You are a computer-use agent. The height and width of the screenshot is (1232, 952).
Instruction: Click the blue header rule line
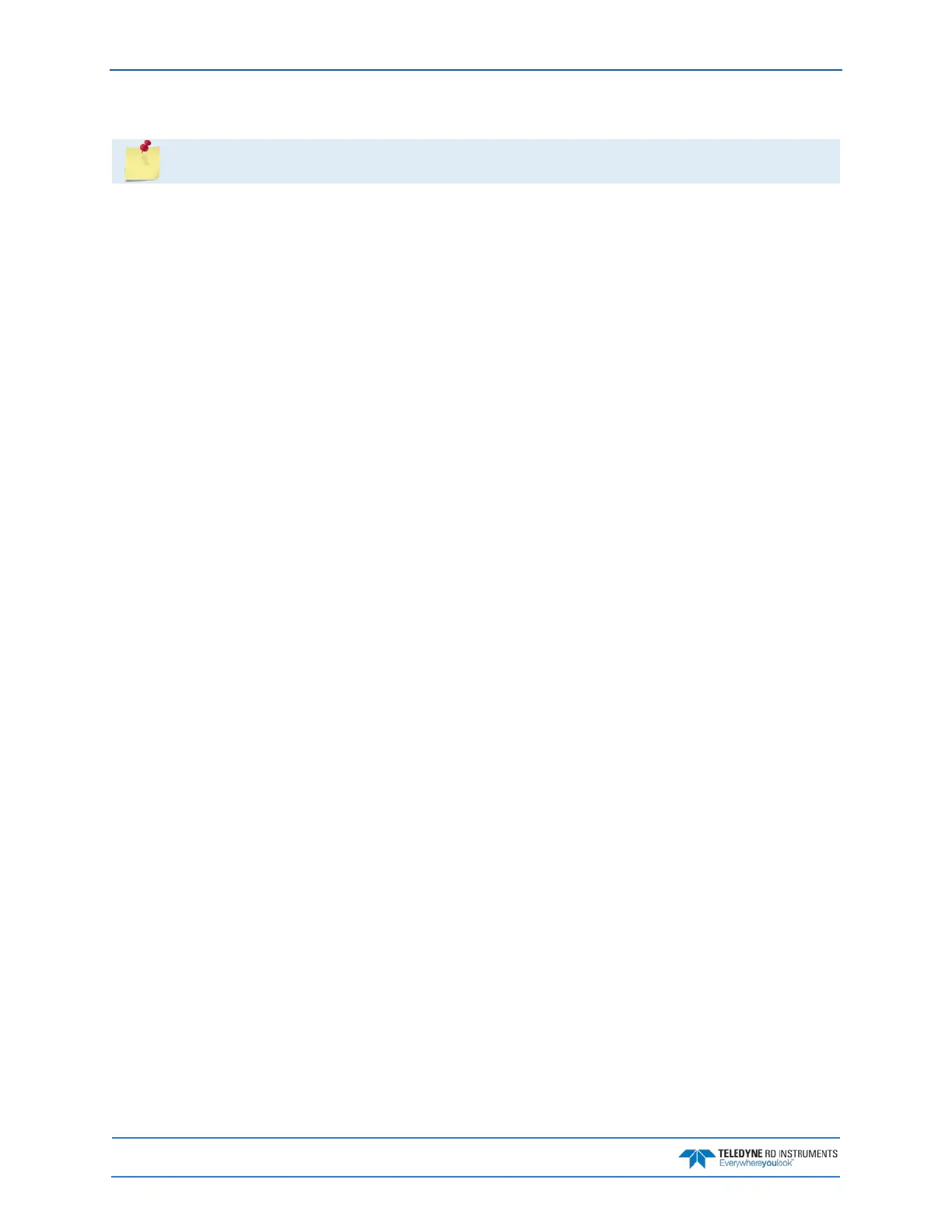coord(476,70)
